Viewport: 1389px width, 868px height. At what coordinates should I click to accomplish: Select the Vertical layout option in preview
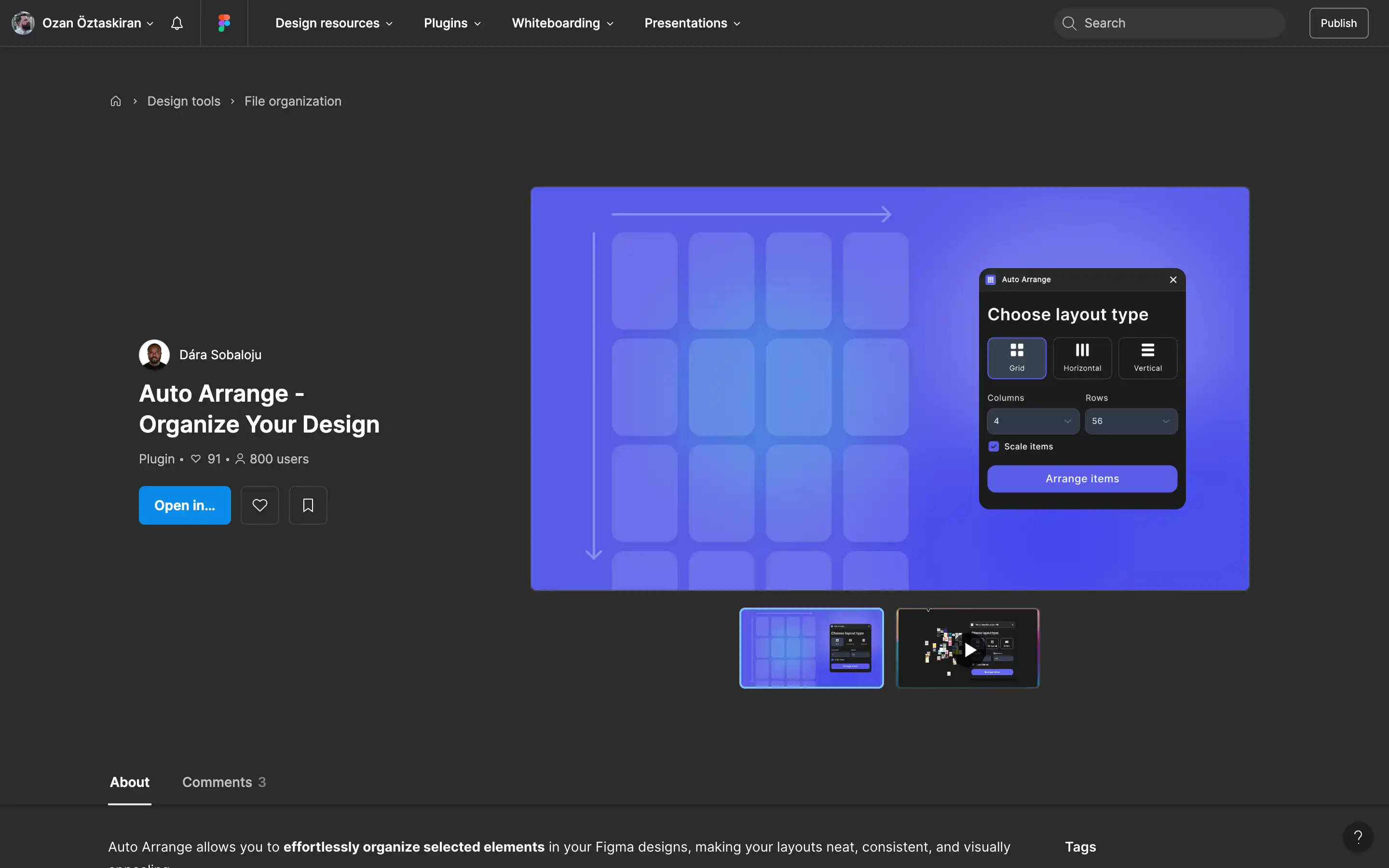(1147, 358)
